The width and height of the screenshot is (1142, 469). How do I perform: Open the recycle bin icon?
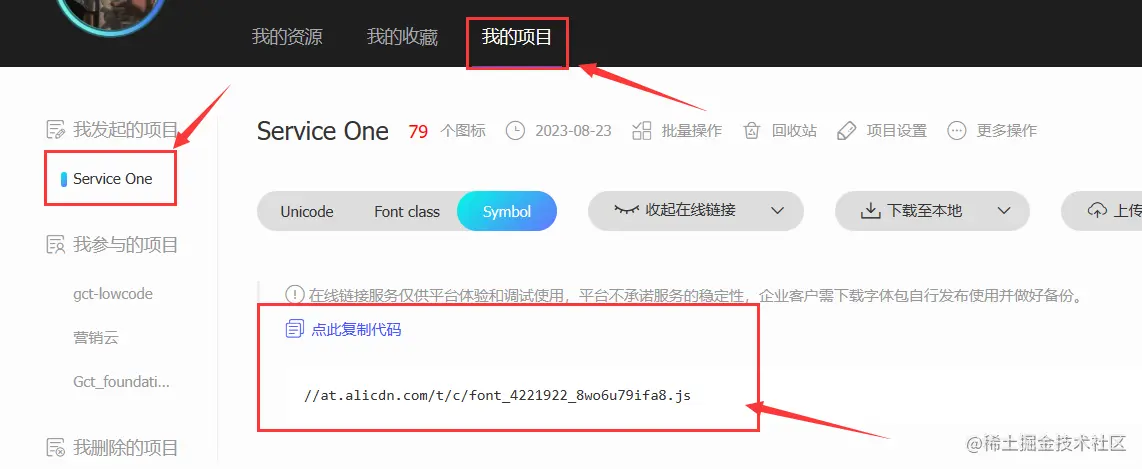(752, 131)
